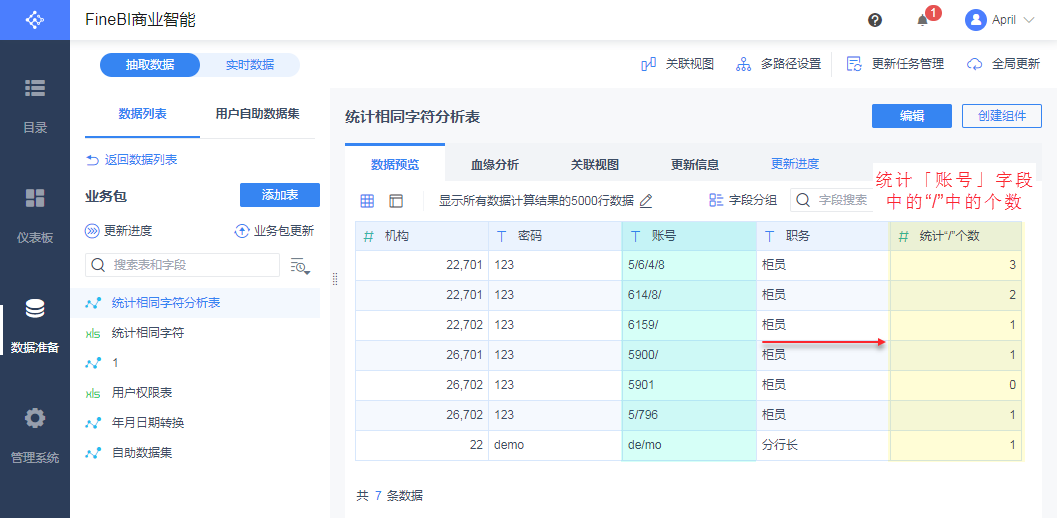Open the table sort filter dropdown
This screenshot has height=518, width=1057.
[300, 265]
